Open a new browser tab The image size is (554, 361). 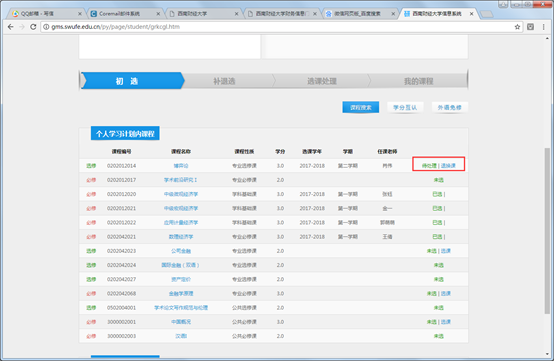pos(487,14)
